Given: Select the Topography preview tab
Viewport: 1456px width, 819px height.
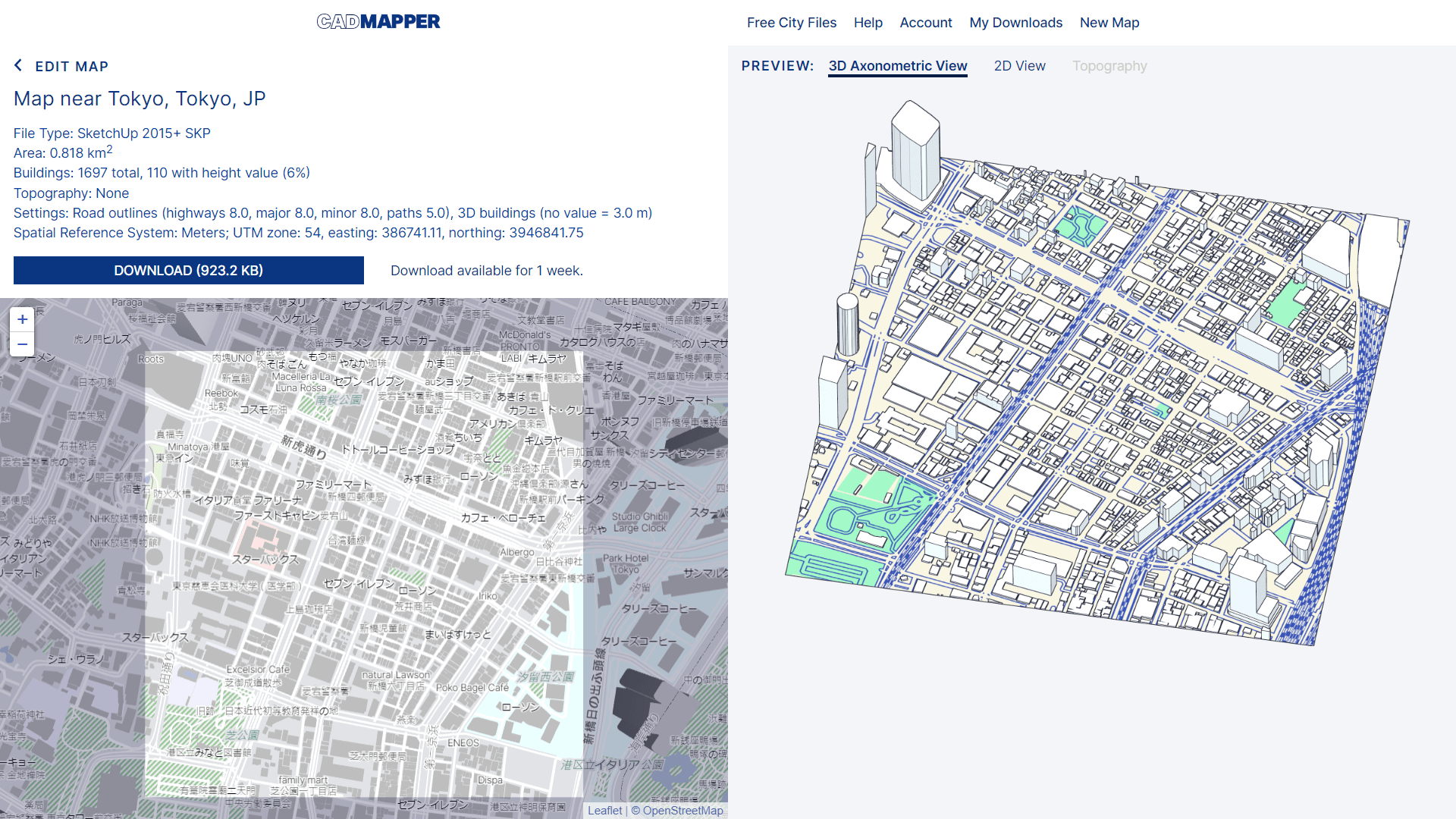Looking at the screenshot, I should tap(1109, 66).
